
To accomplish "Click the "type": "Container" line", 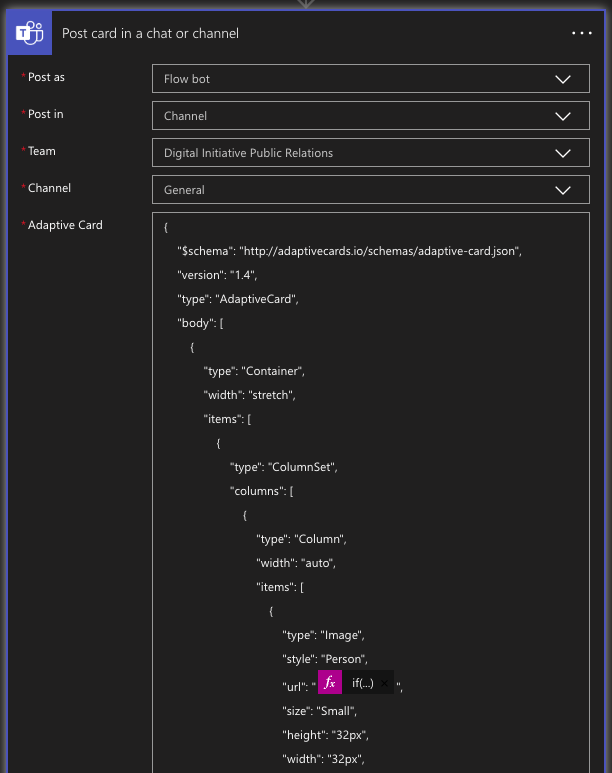I will (254, 371).
